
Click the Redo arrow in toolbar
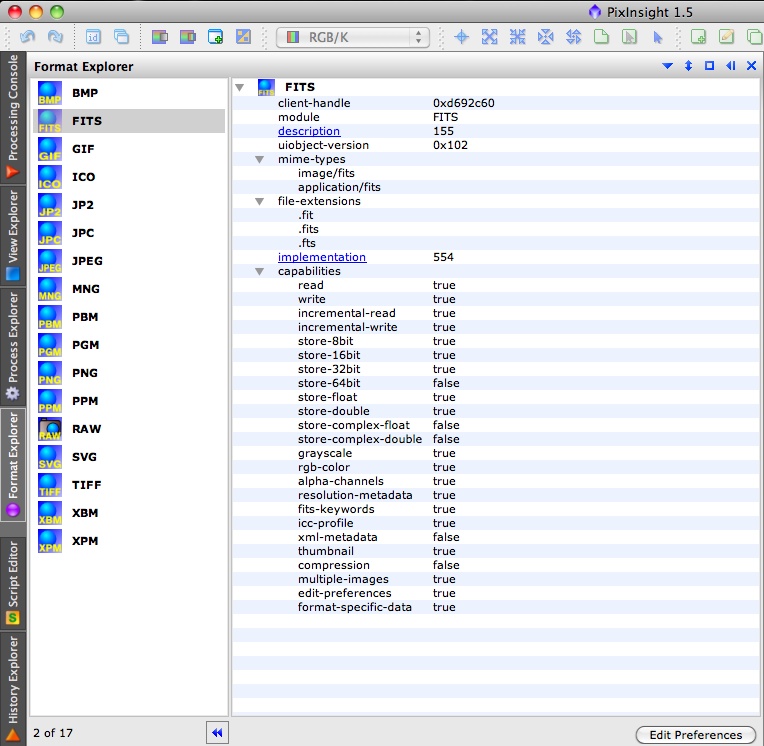tap(55, 37)
